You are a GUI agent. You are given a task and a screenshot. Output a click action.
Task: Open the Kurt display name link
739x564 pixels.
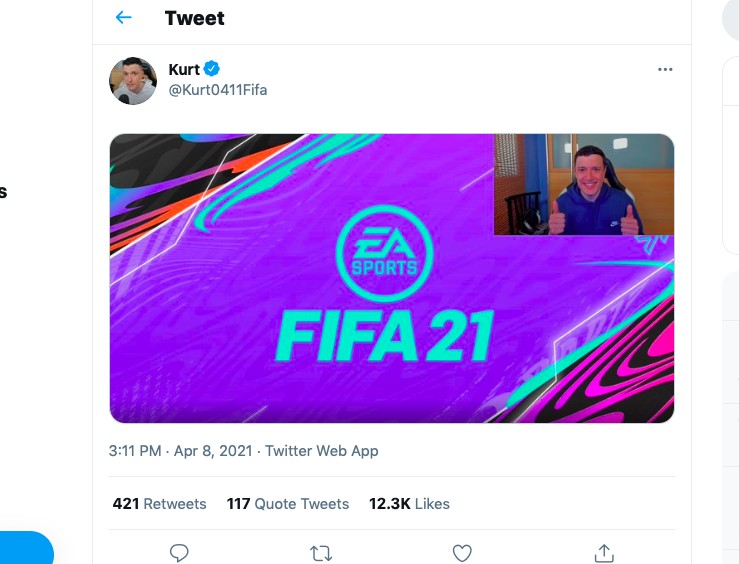click(184, 69)
